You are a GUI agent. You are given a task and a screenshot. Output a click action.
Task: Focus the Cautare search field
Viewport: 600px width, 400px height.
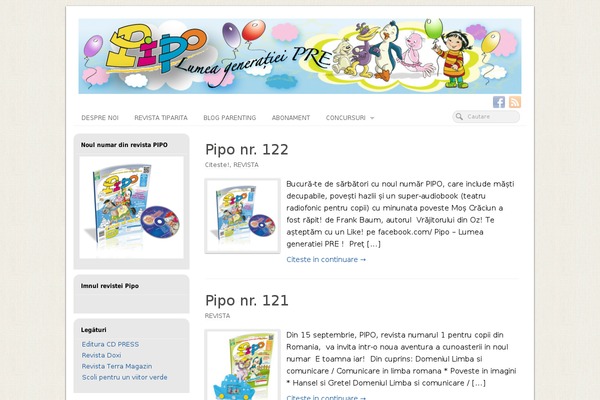pos(486,117)
